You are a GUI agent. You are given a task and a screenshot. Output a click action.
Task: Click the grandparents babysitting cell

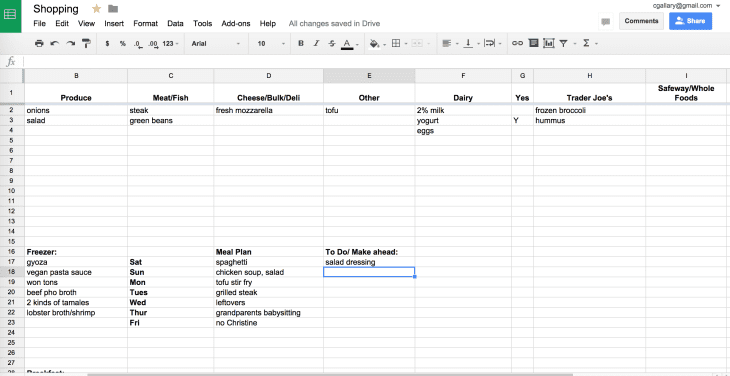point(269,313)
